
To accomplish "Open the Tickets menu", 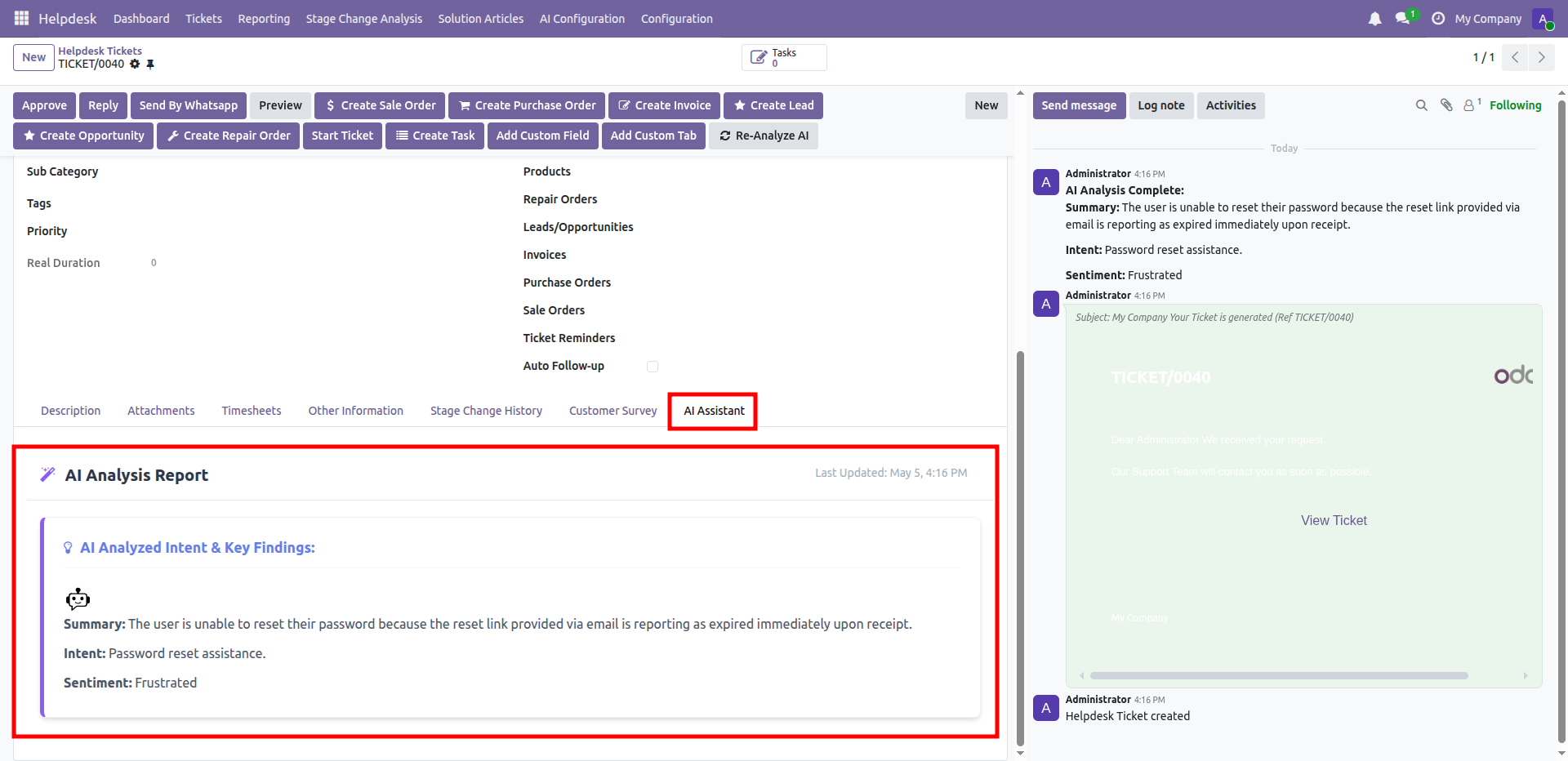I will point(203,18).
